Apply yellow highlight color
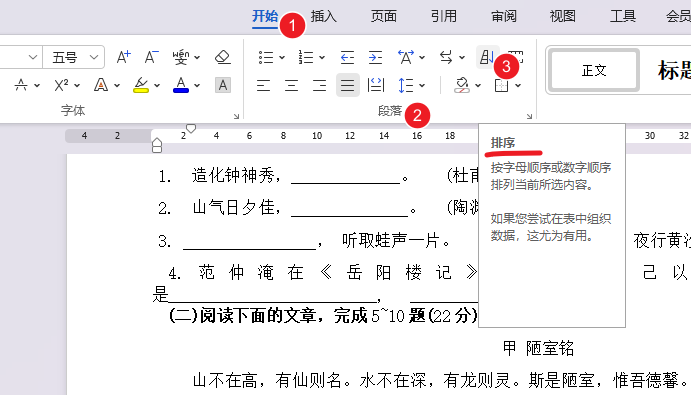Image resolution: width=691 pixels, height=395 pixels. (141, 84)
